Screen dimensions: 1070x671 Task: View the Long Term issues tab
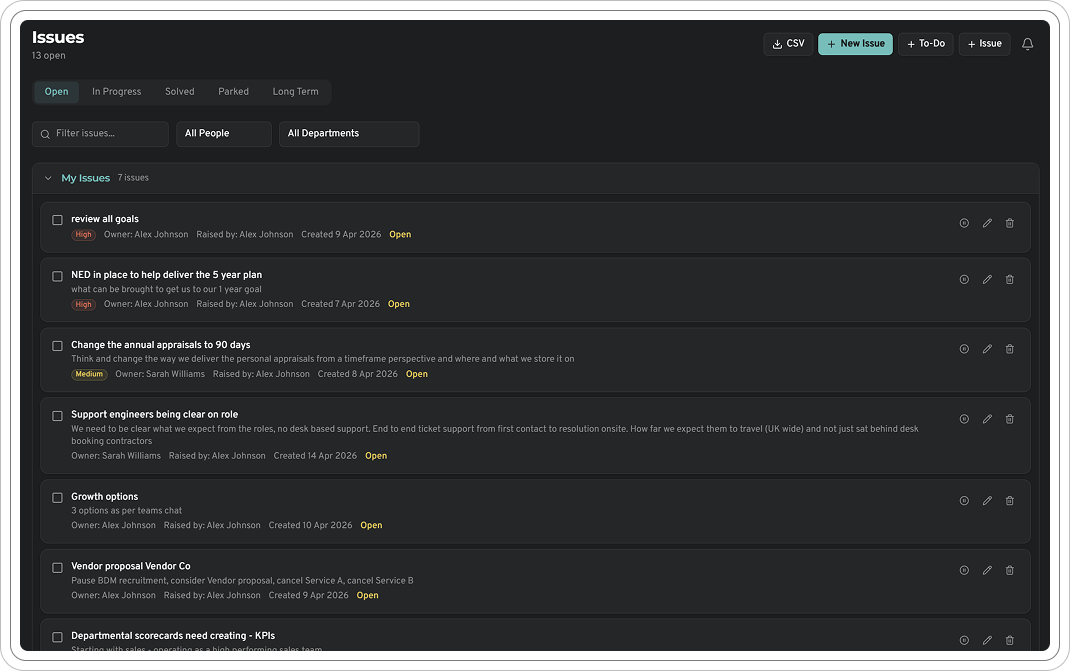pos(295,91)
